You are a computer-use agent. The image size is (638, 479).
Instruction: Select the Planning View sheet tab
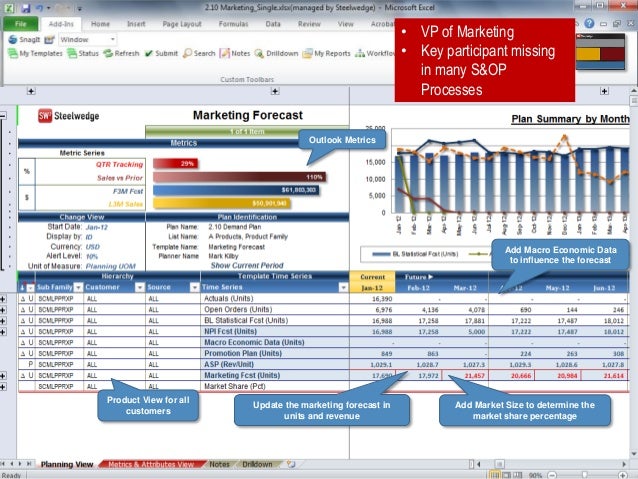pos(67,464)
